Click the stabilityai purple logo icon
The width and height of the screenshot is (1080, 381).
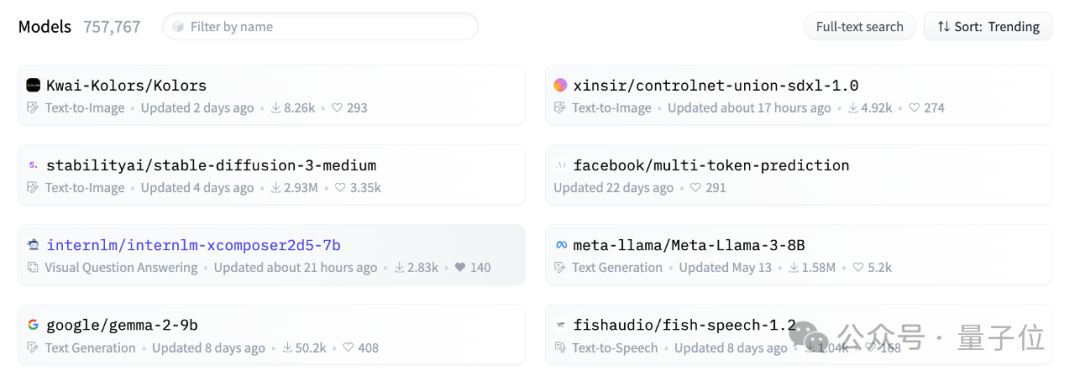pos(33,165)
